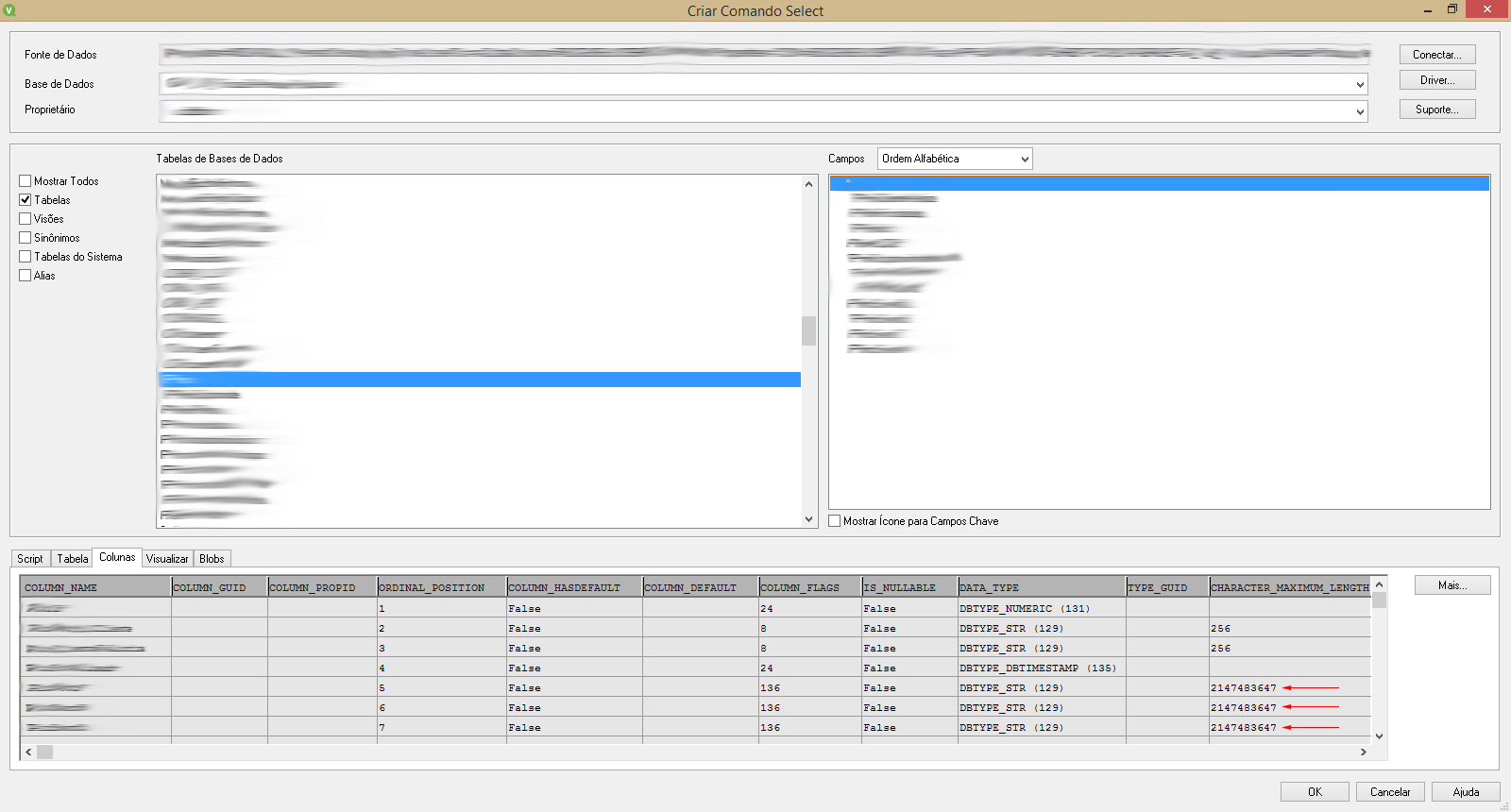Click the CHARACTER_MAXIMUM_LENGTH column header

point(1290,587)
